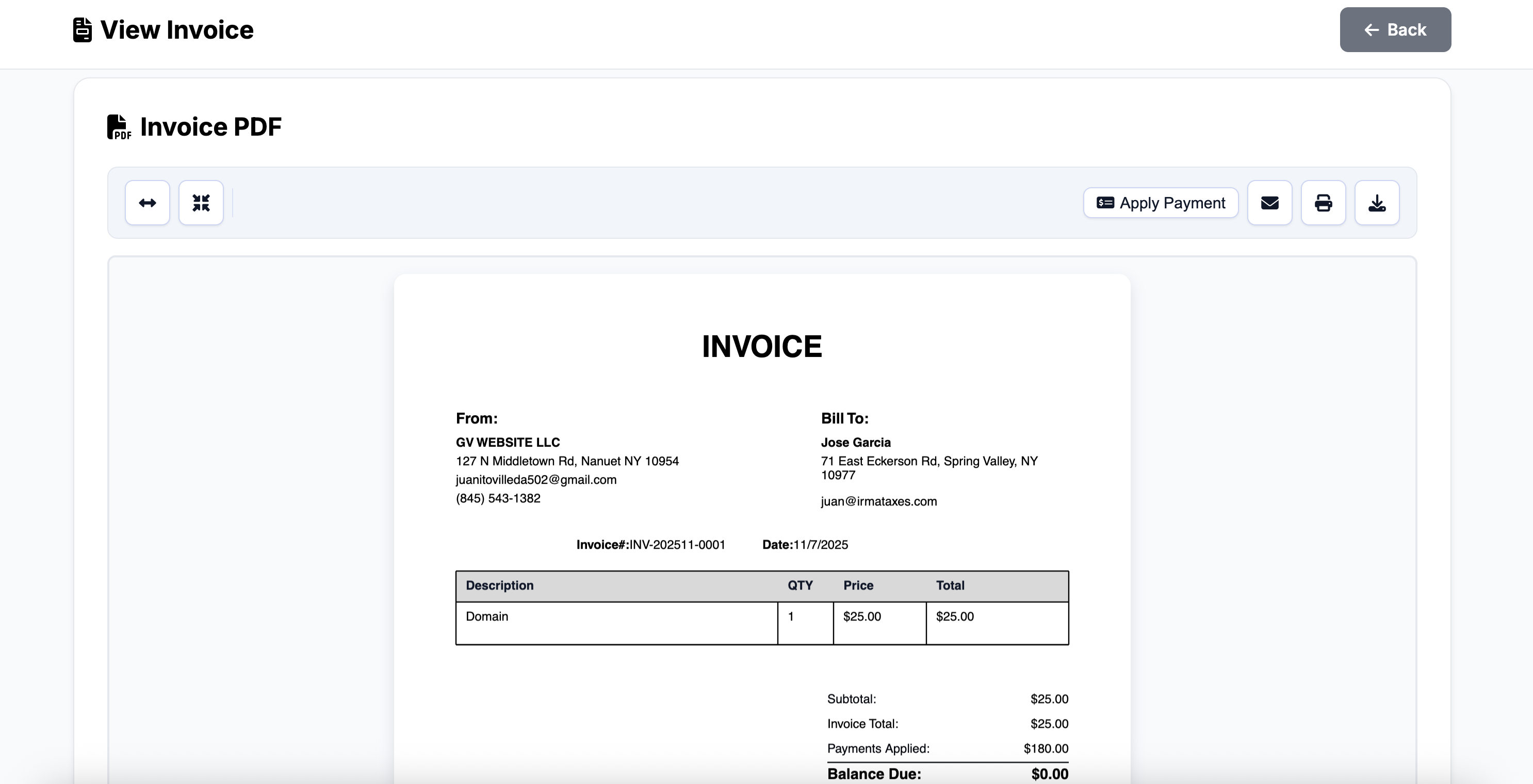Open the email invoice envelope icon
Image resolution: width=1533 pixels, height=784 pixels.
click(x=1269, y=202)
